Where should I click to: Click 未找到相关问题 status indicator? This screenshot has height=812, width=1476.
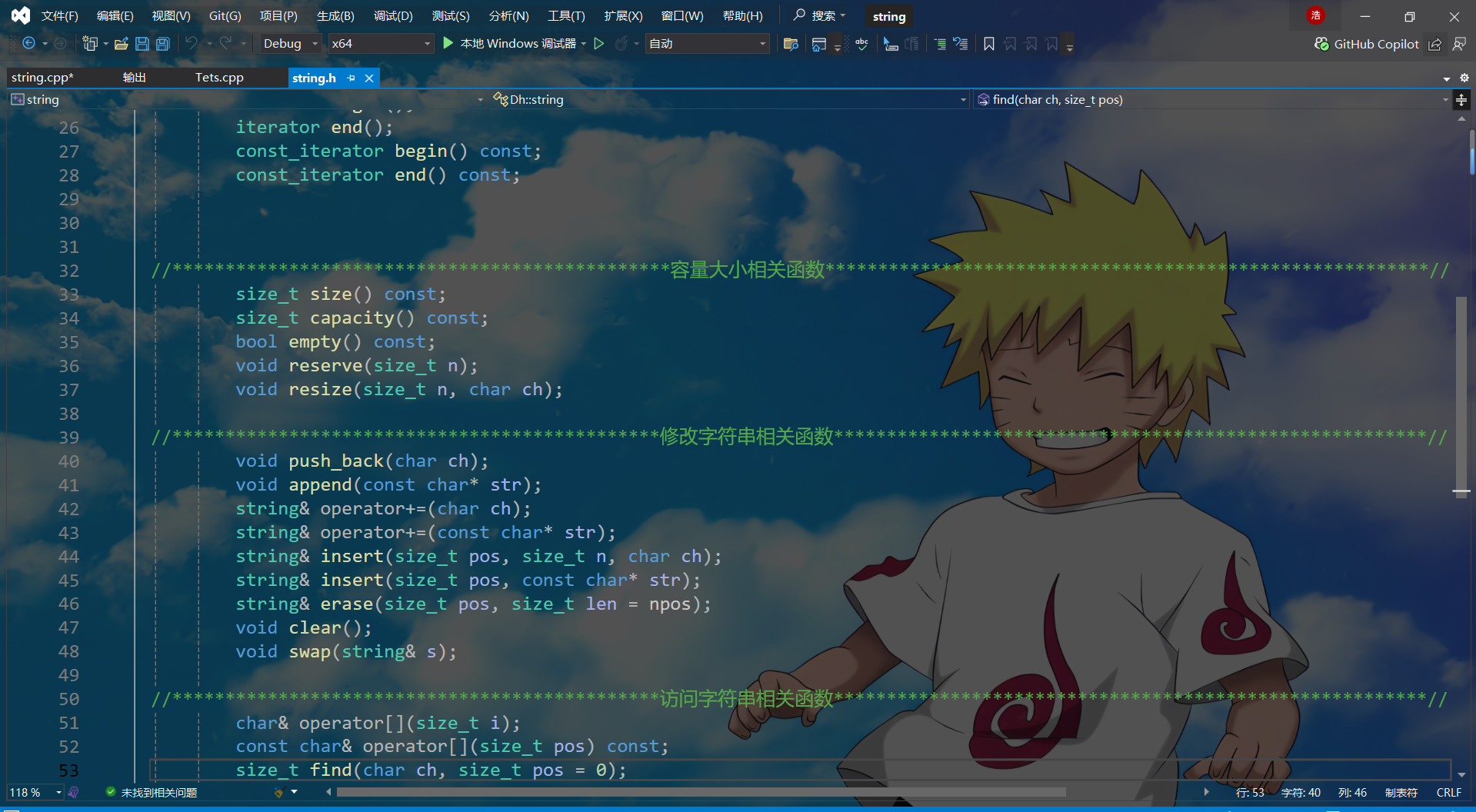point(152,792)
